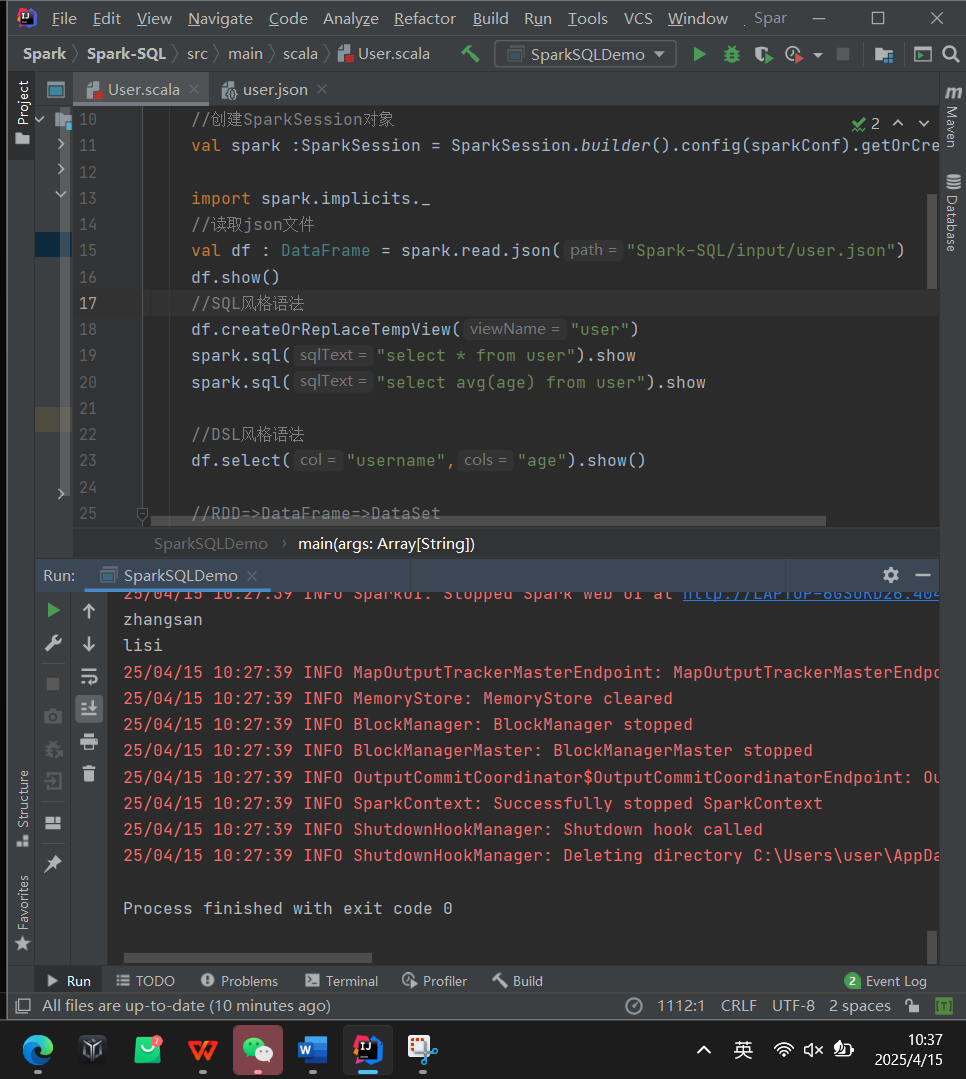
Task: Open the run anything terminal-window icon
Action: [x=922, y=54]
